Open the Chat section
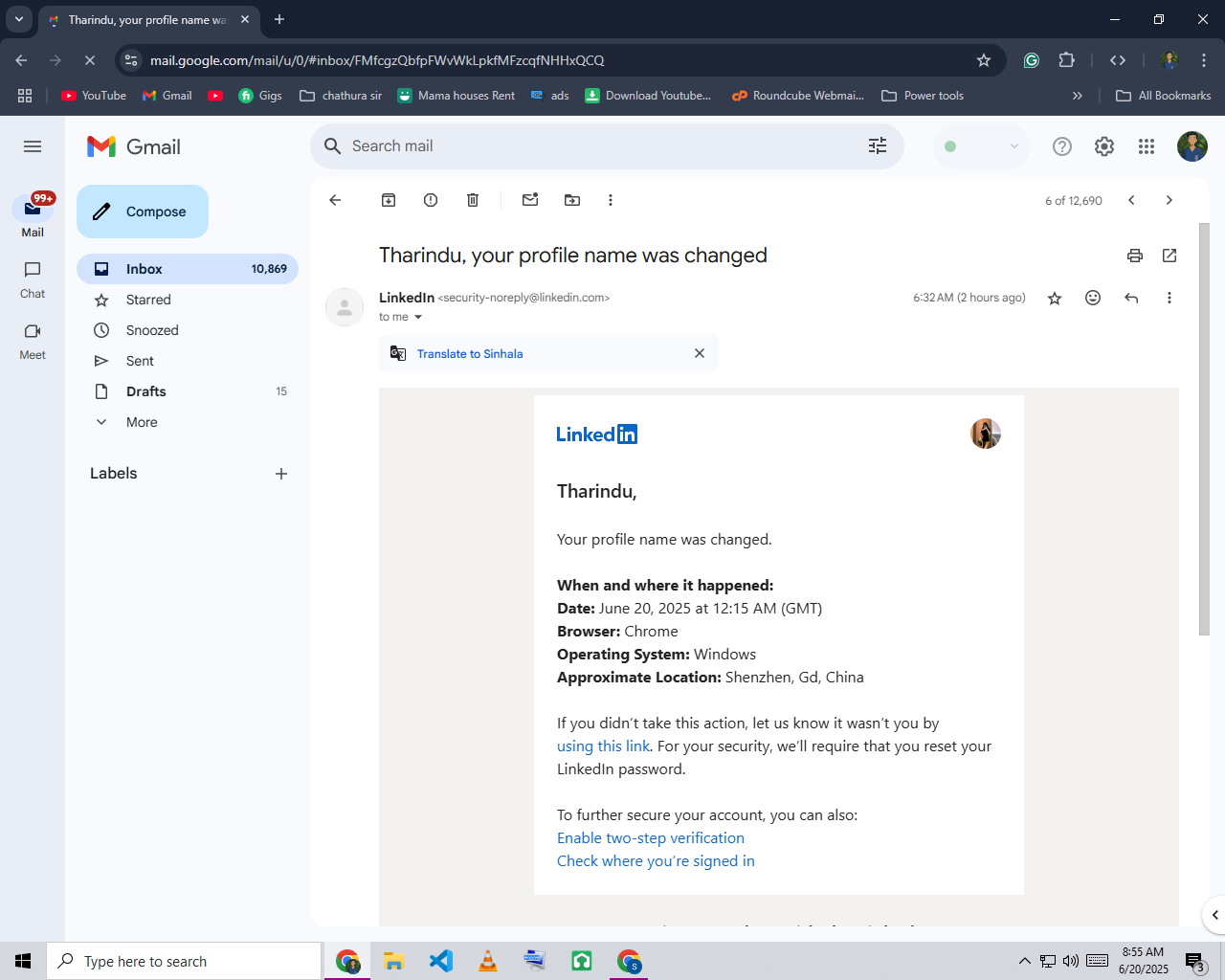The height and width of the screenshot is (980, 1225). click(x=33, y=279)
